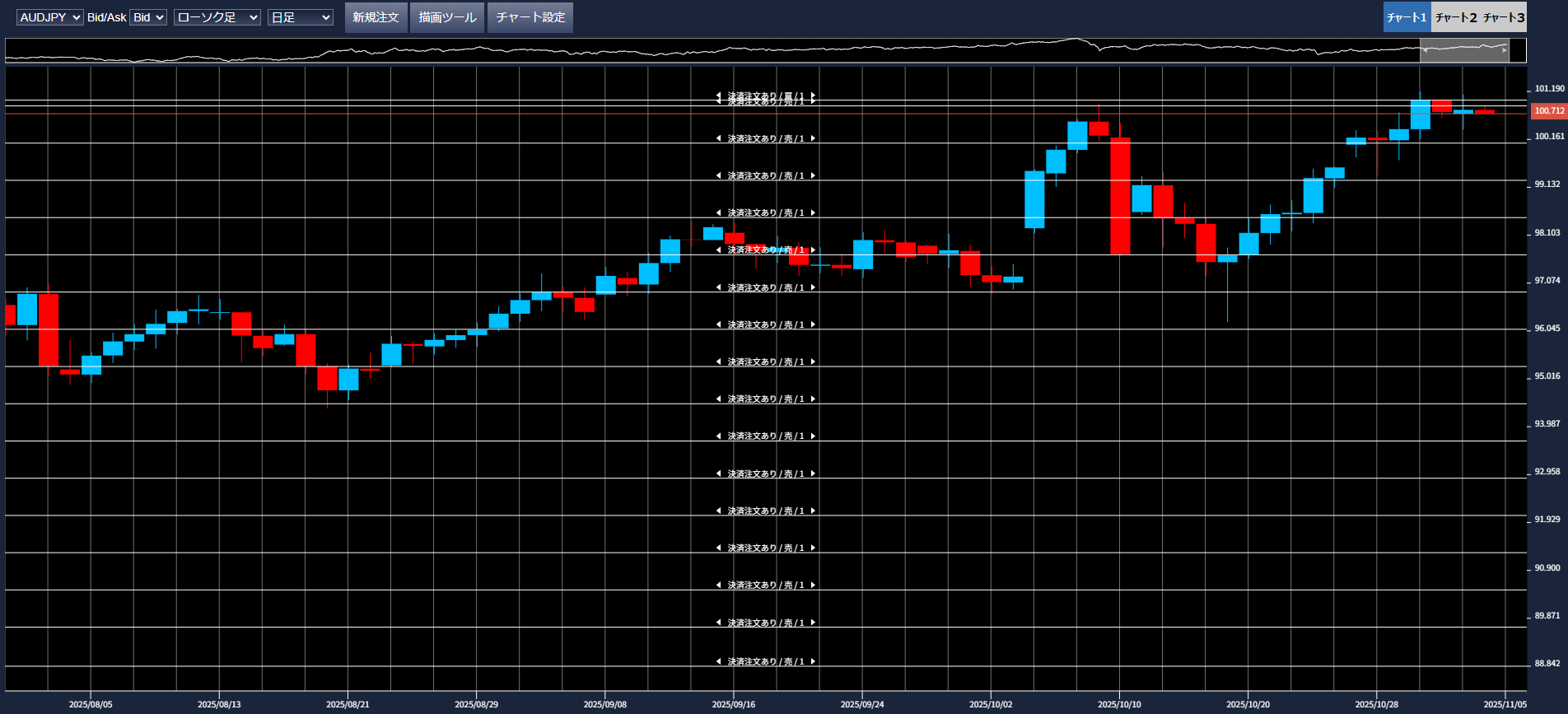
Task: Open the AUDJPY currency pair dropdown
Action: (49, 17)
